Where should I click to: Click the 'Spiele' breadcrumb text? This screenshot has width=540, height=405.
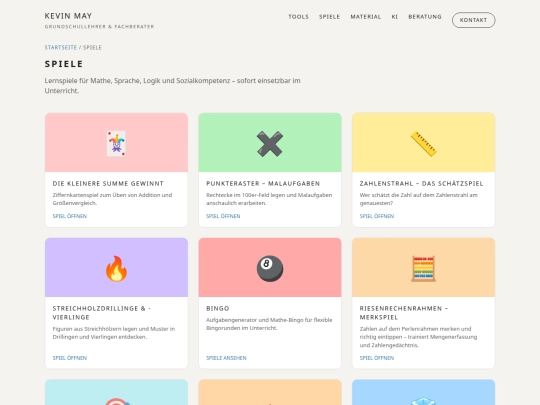point(92,48)
